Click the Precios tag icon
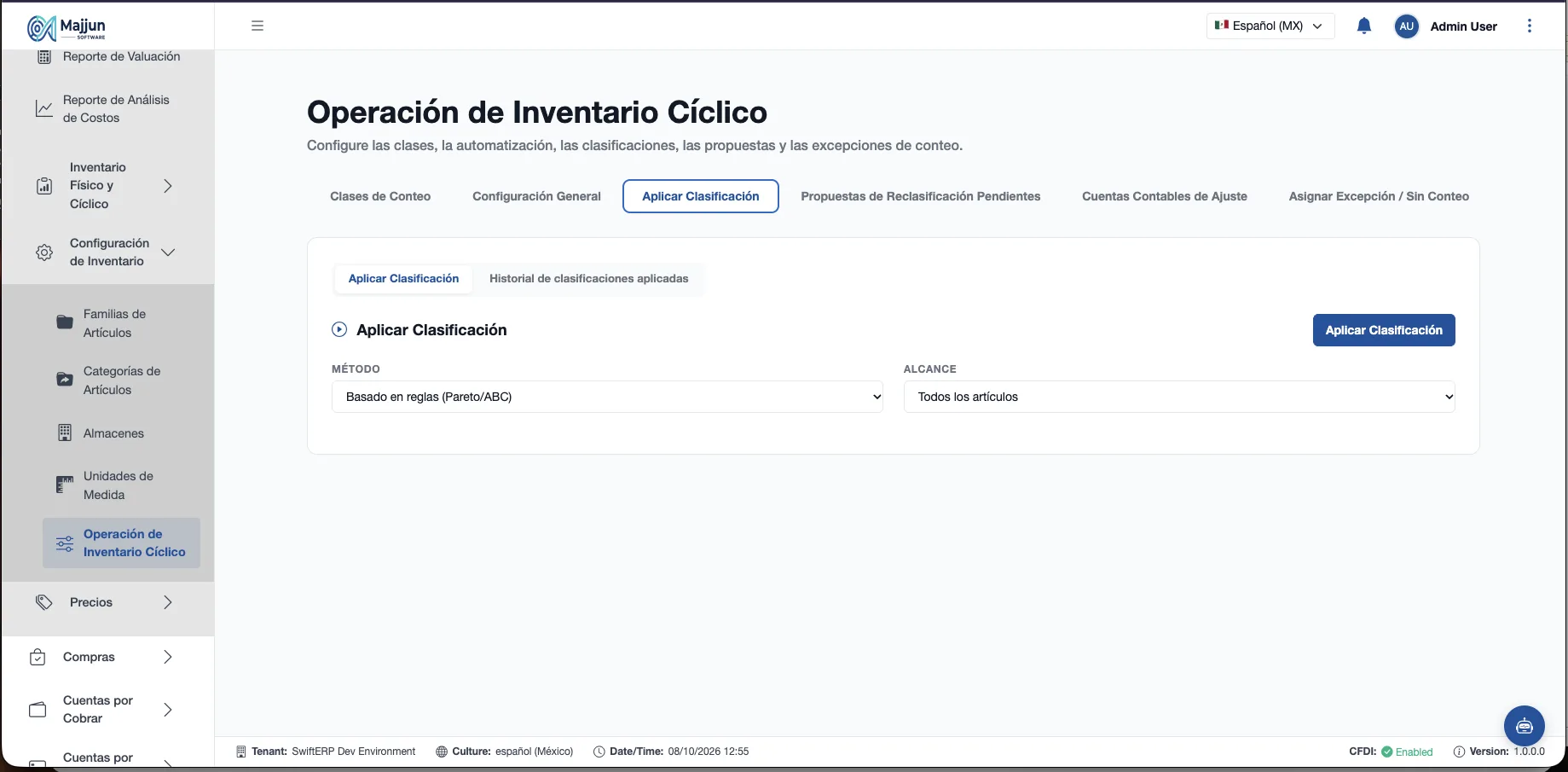Image resolution: width=1568 pixels, height=772 pixels. [x=44, y=602]
